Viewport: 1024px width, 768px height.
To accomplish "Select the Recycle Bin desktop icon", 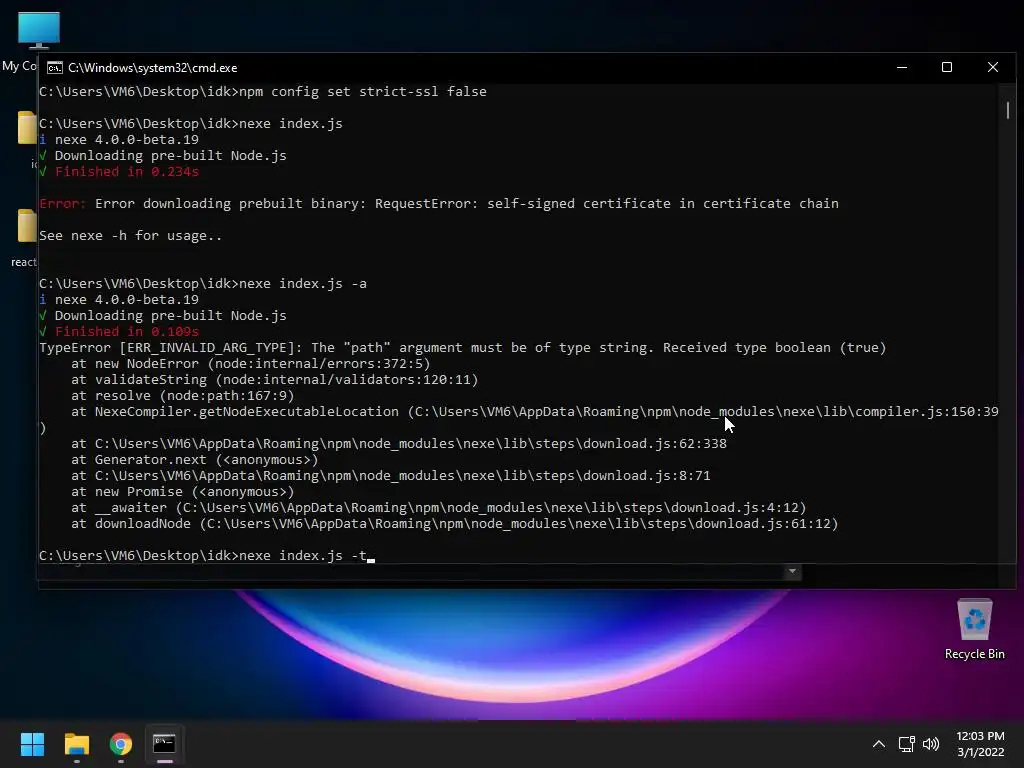I will [974, 629].
